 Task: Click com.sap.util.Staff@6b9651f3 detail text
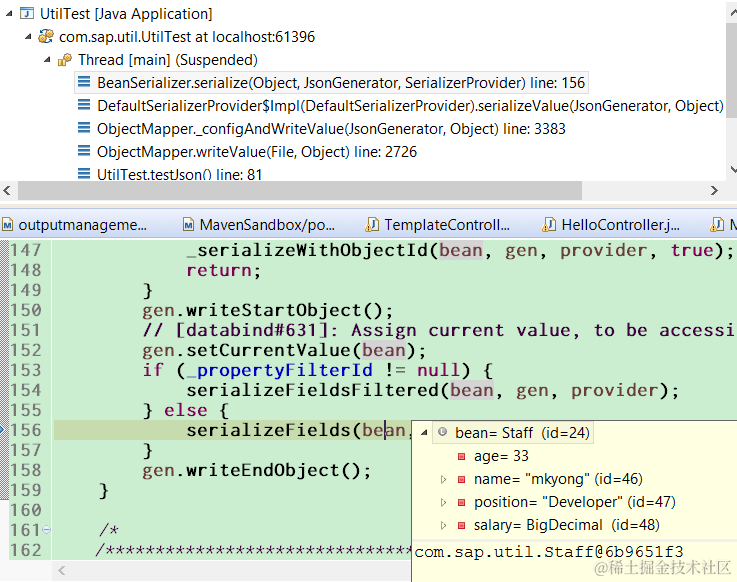coord(549,551)
